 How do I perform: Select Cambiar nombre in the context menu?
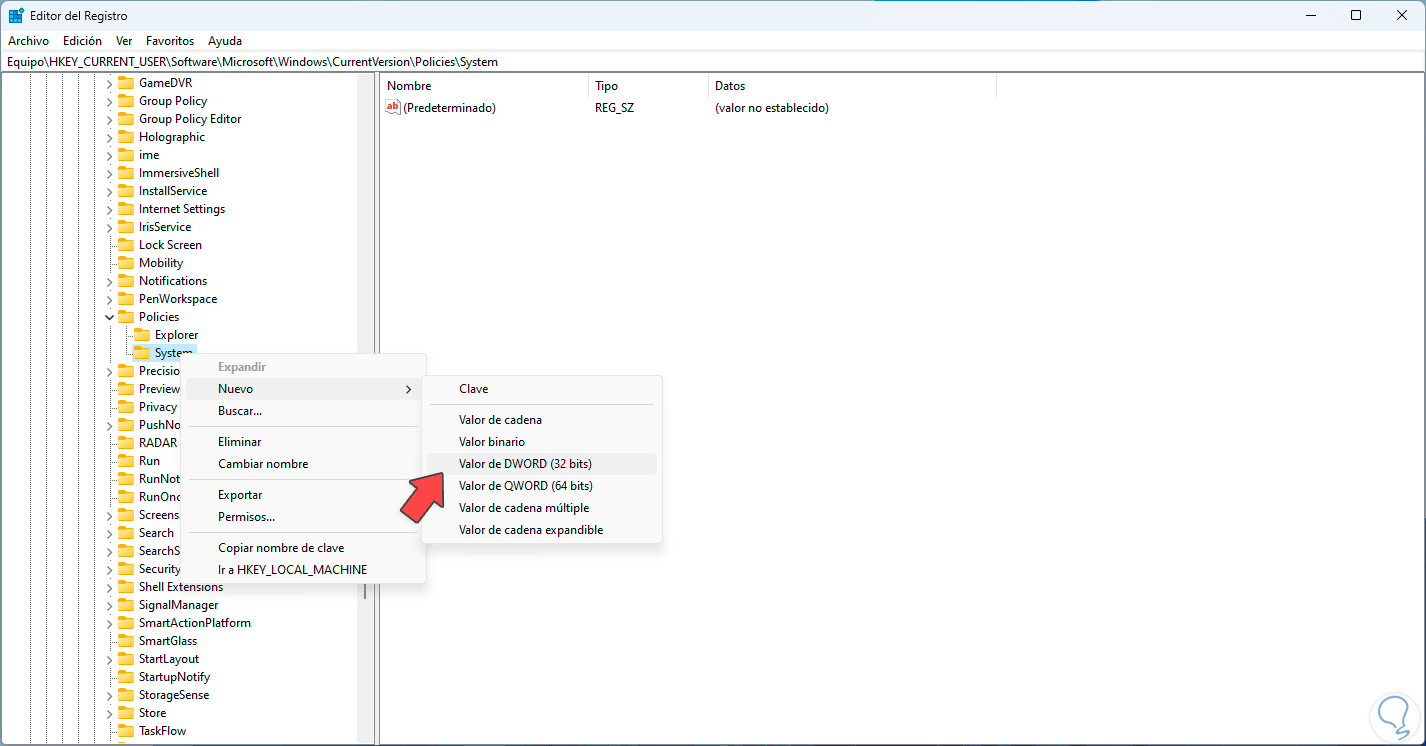click(303, 464)
